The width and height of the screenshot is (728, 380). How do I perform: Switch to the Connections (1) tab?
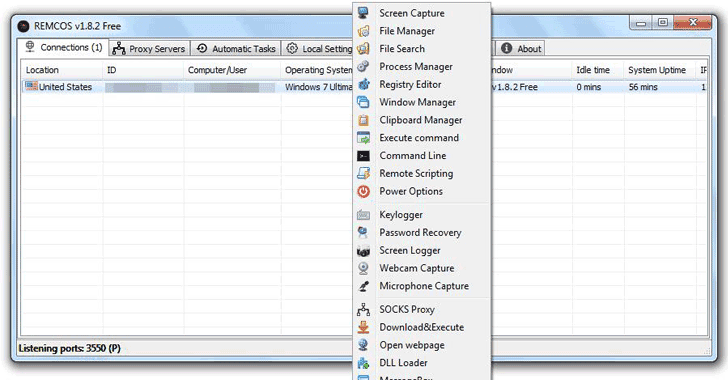(63, 47)
